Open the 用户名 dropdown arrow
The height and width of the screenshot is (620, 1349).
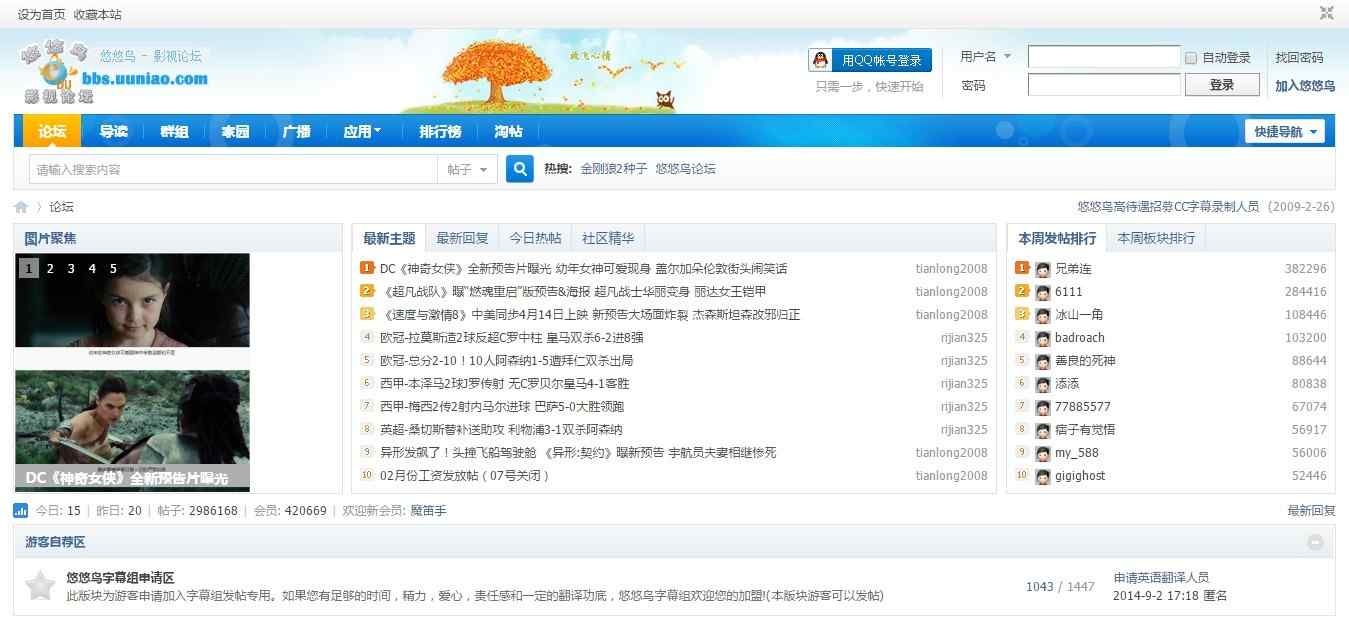[1007, 57]
